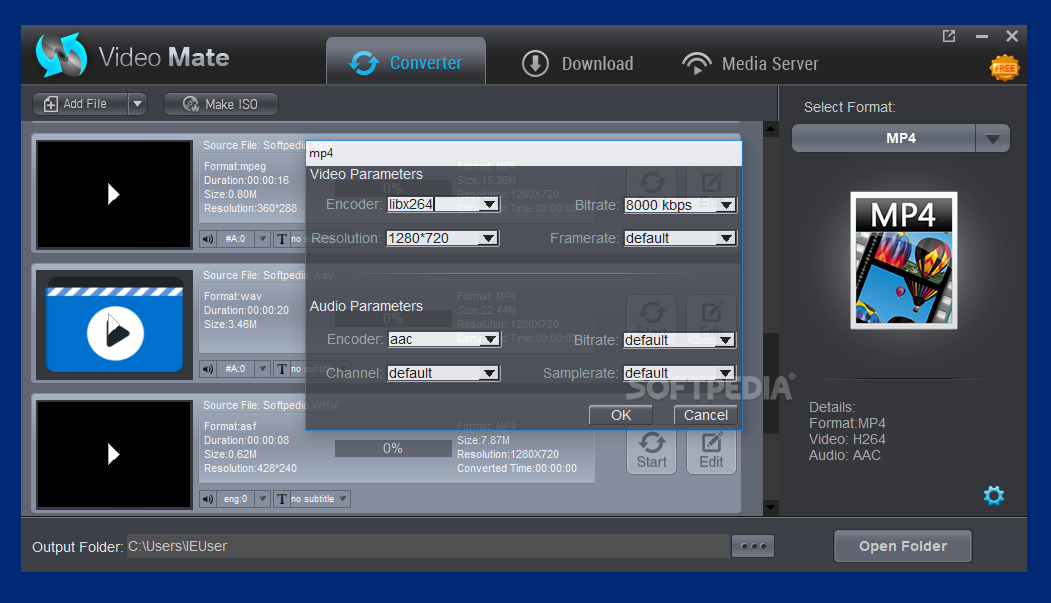Image resolution: width=1051 pixels, height=603 pixels.
Task: Open the #A:0 audio dropdown for wav file
Action: (263, 368)
